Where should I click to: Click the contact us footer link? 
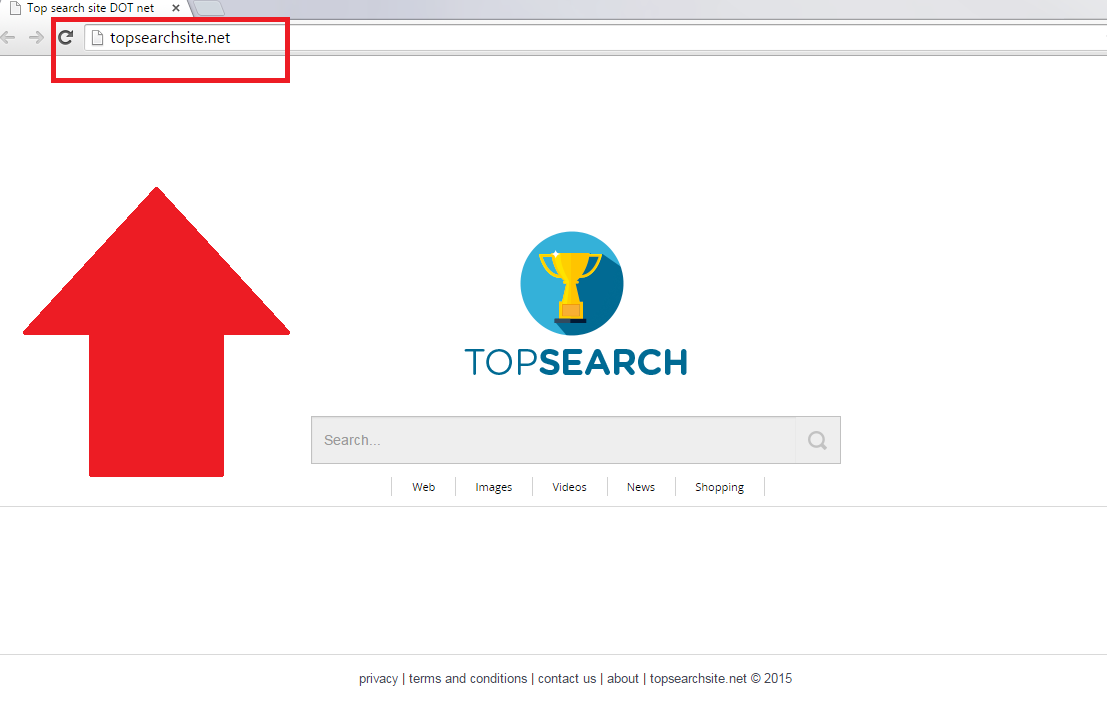[x=566, y=678]
